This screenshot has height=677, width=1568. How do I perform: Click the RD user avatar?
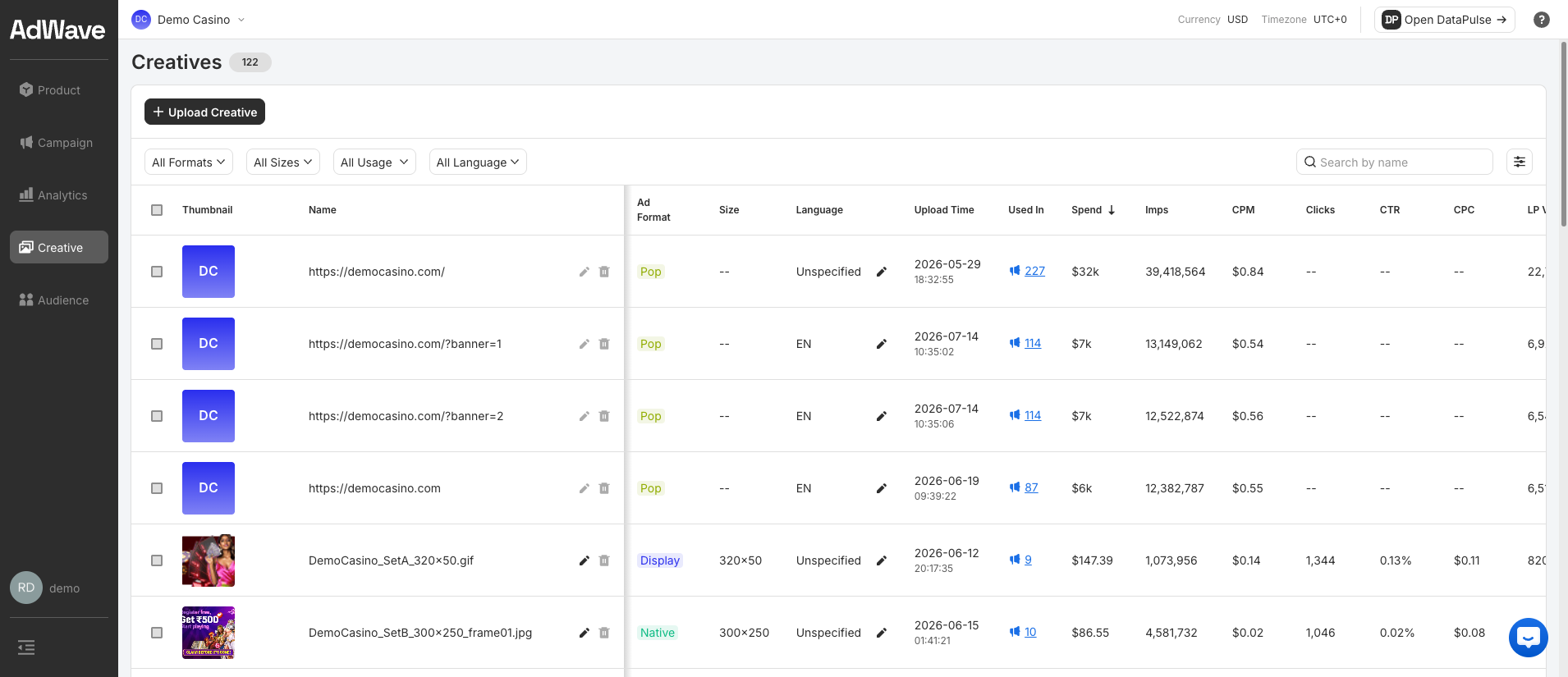26,588
